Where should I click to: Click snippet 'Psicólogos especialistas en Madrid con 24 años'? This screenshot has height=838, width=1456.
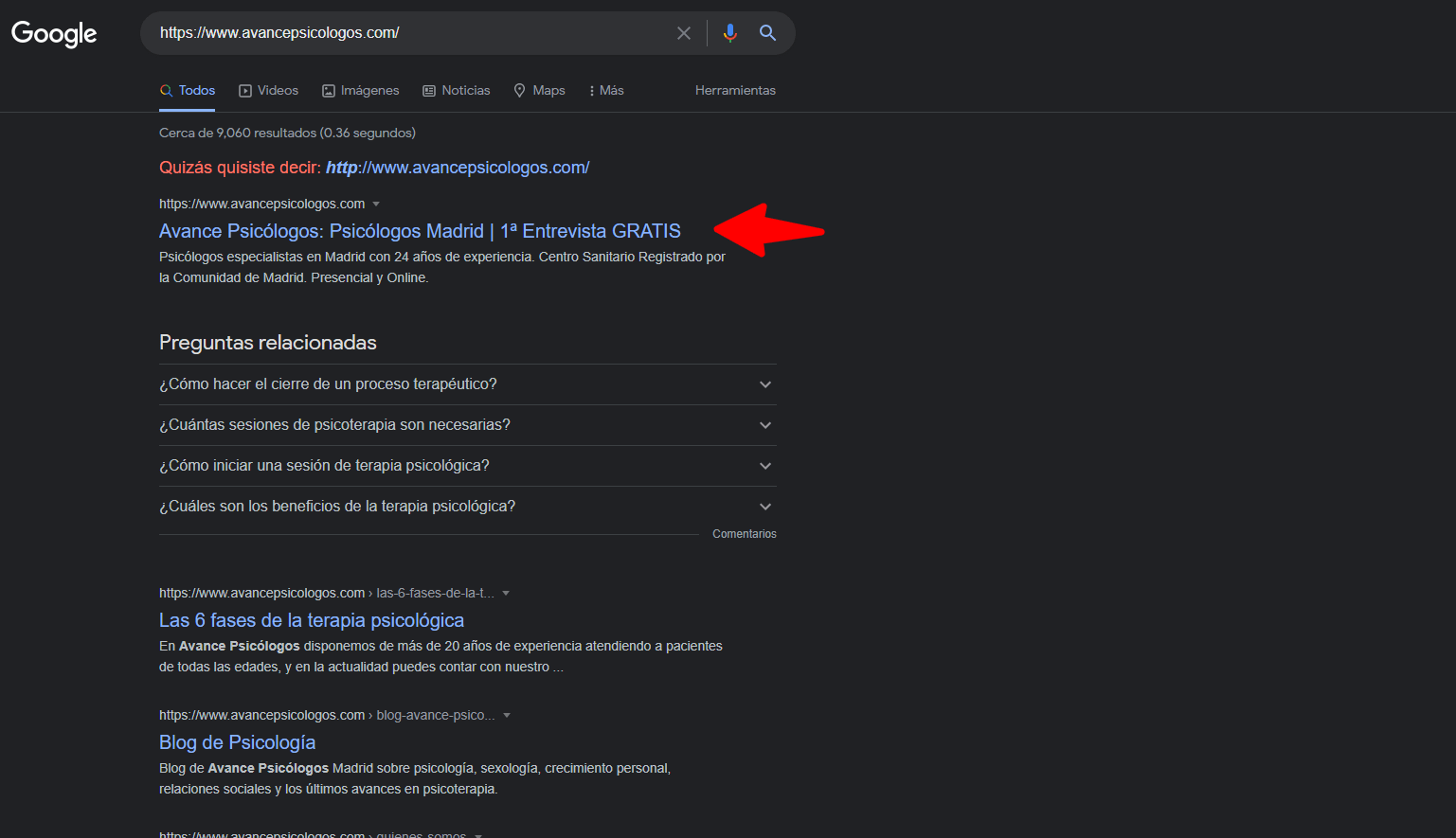[x=442, y=267]
